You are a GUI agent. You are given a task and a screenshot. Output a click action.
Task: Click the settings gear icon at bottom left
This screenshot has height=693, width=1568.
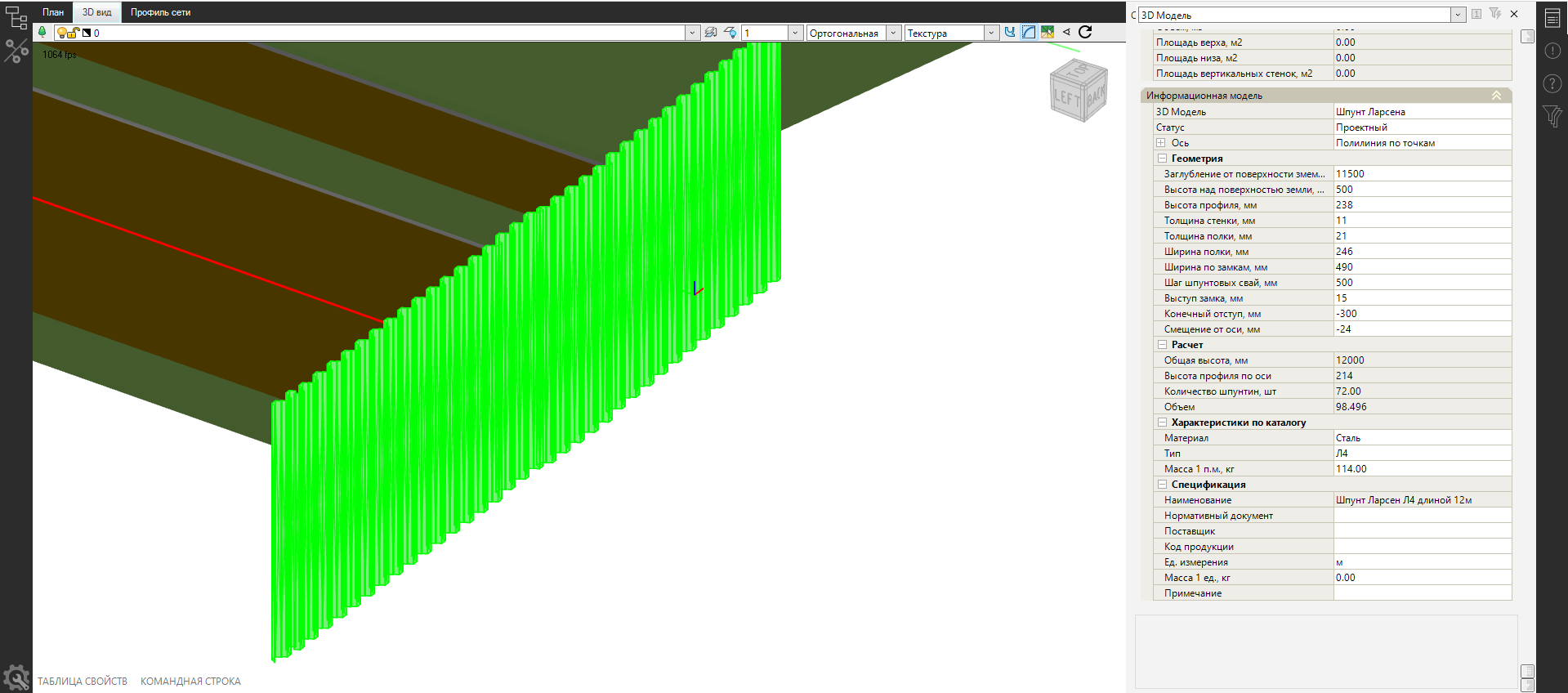click(x=16, y=678)
